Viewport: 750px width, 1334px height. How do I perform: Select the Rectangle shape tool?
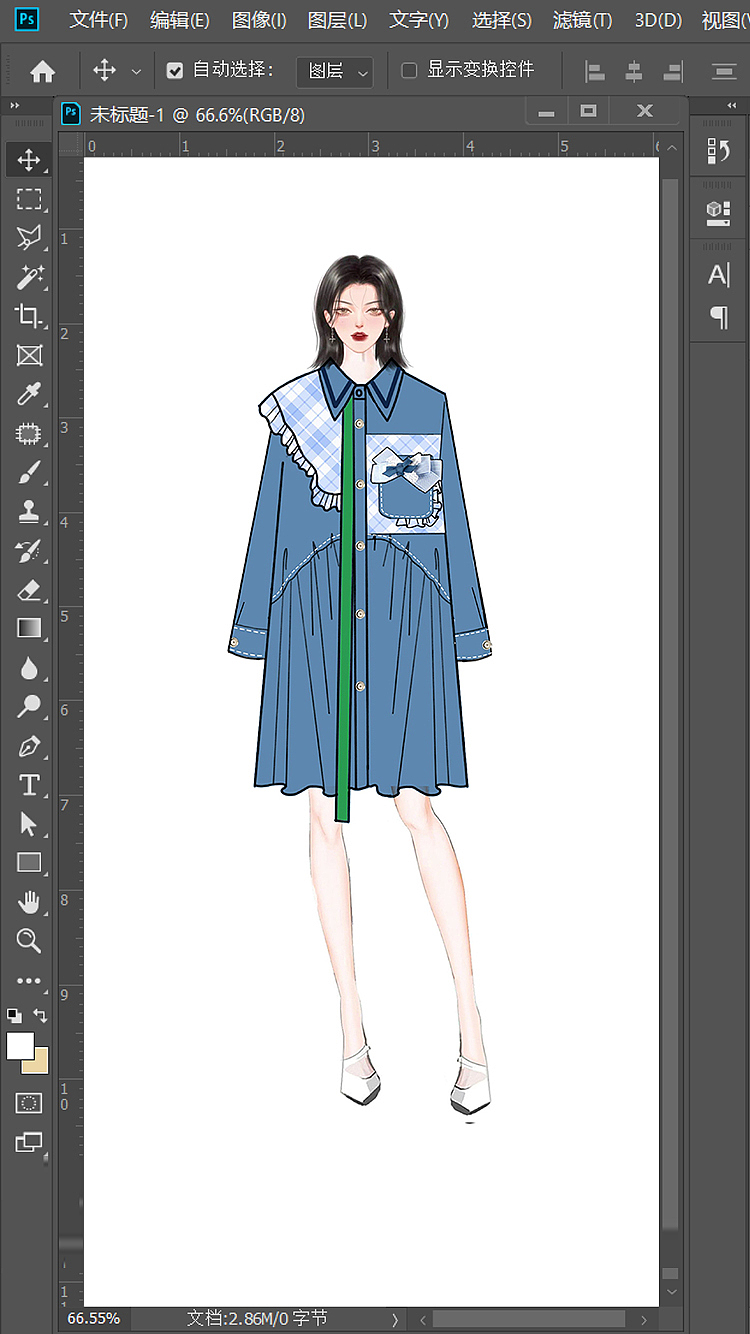click(29, 863)
